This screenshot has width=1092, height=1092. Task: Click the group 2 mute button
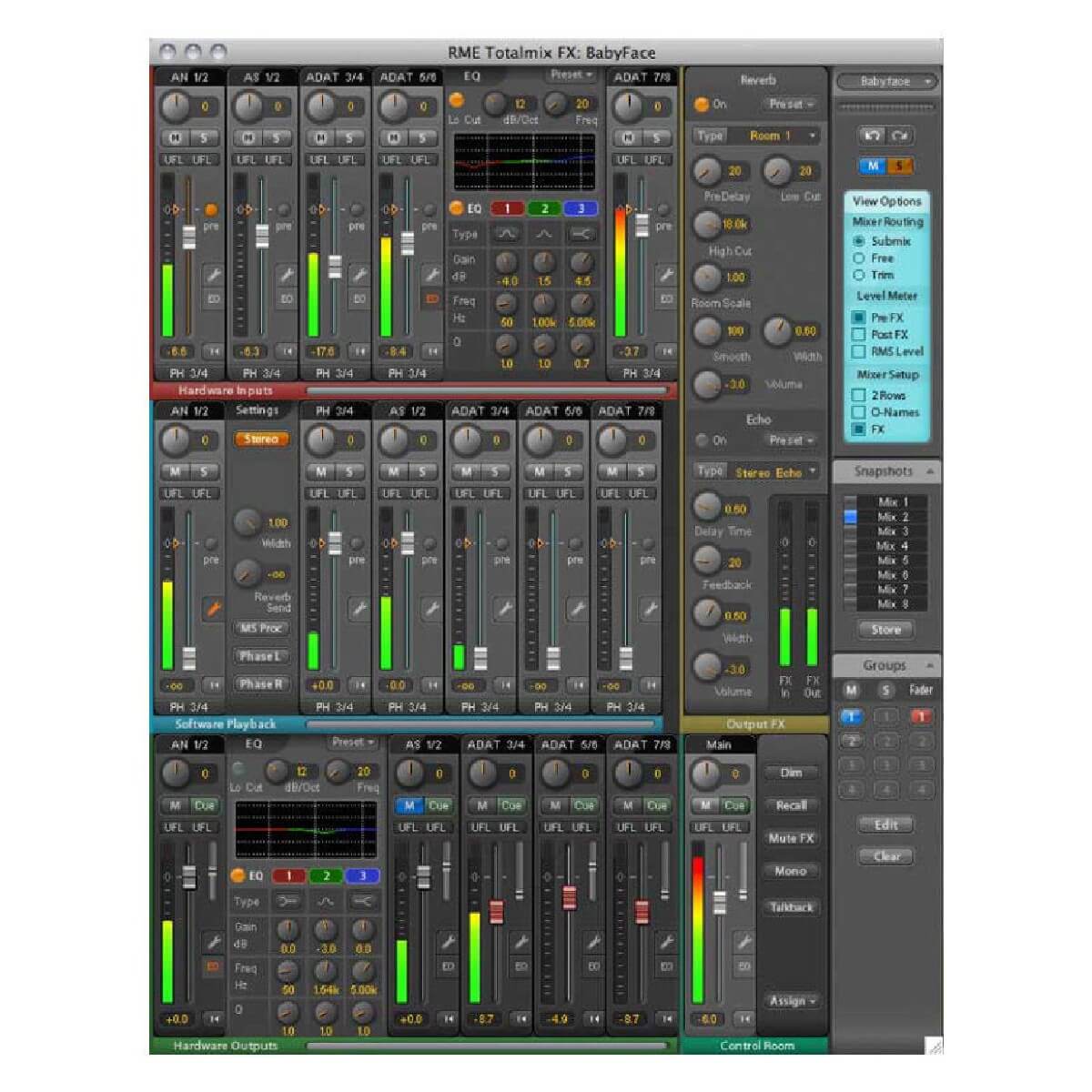[851, 741]
